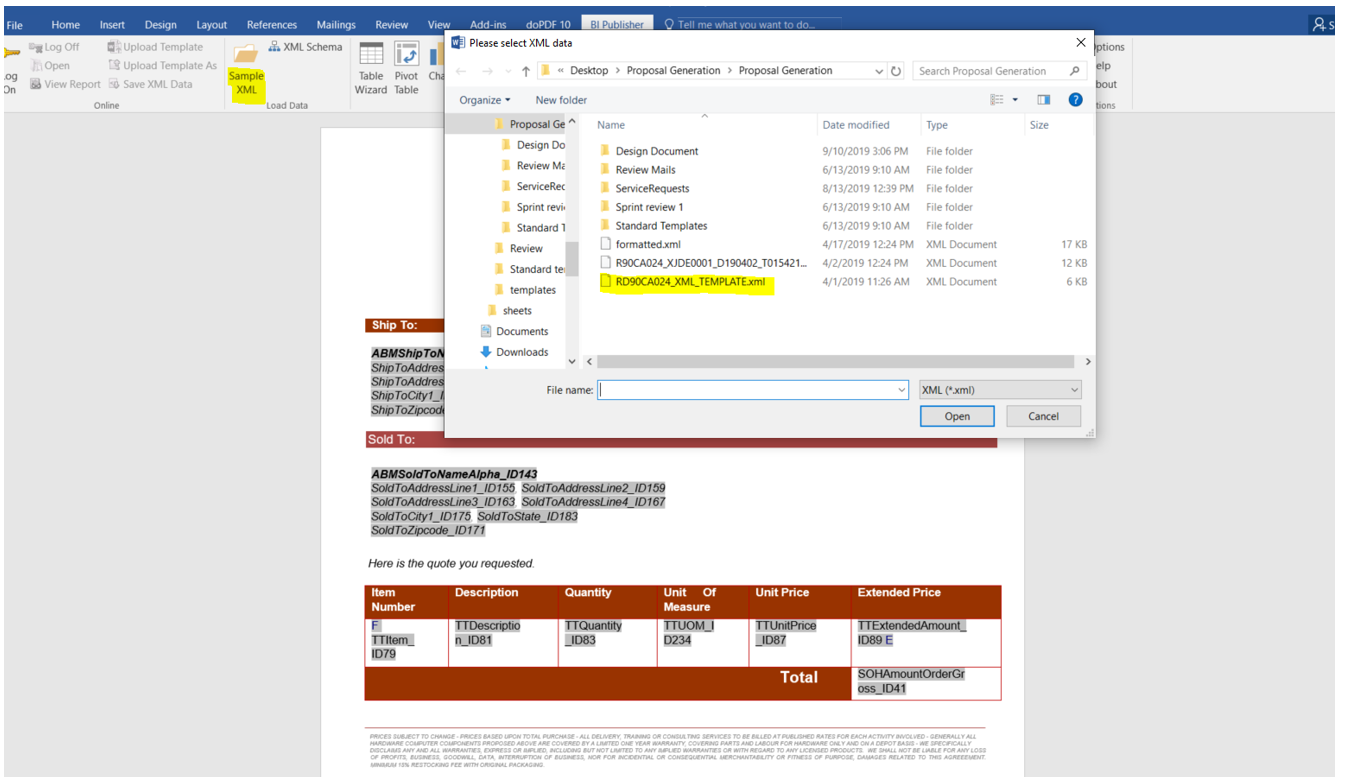Open the File name history dropdown arrow
The width and height of the screenshot is (1346, 777).
click(x=901, y=390)
